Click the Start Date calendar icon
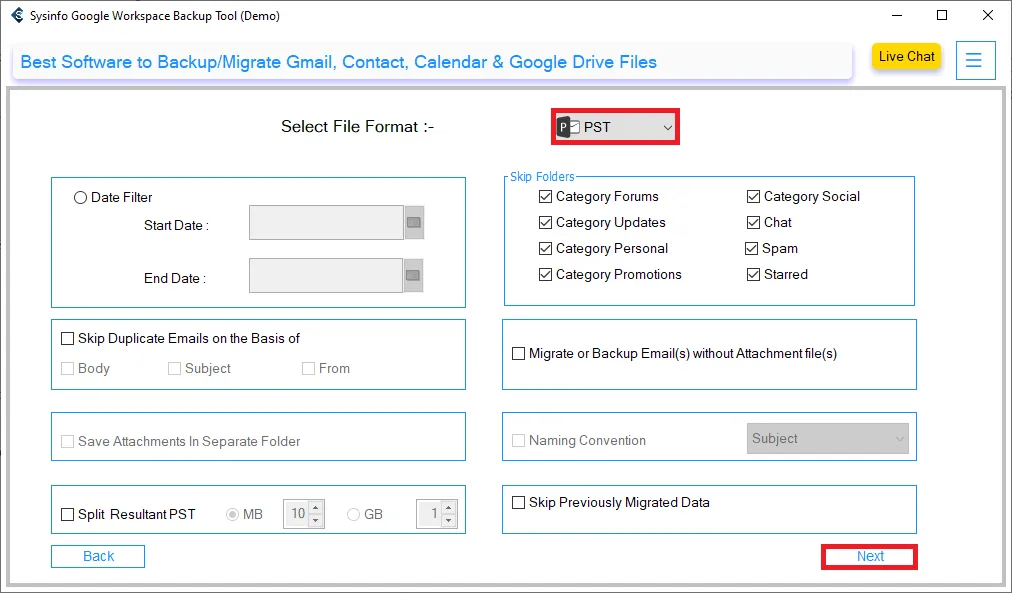The width and height of the screenshot is (1012, 593). tap(413, 223)
